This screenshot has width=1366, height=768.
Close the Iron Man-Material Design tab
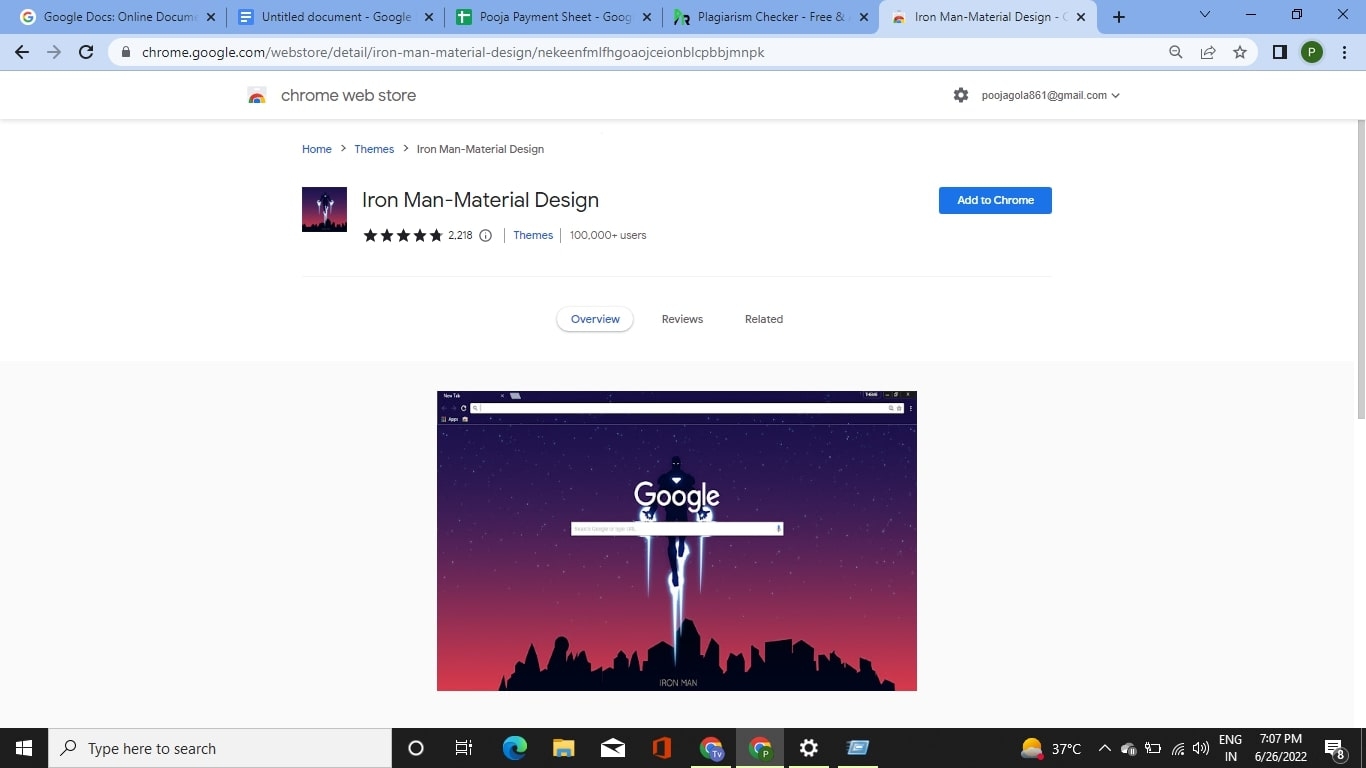1081,17
